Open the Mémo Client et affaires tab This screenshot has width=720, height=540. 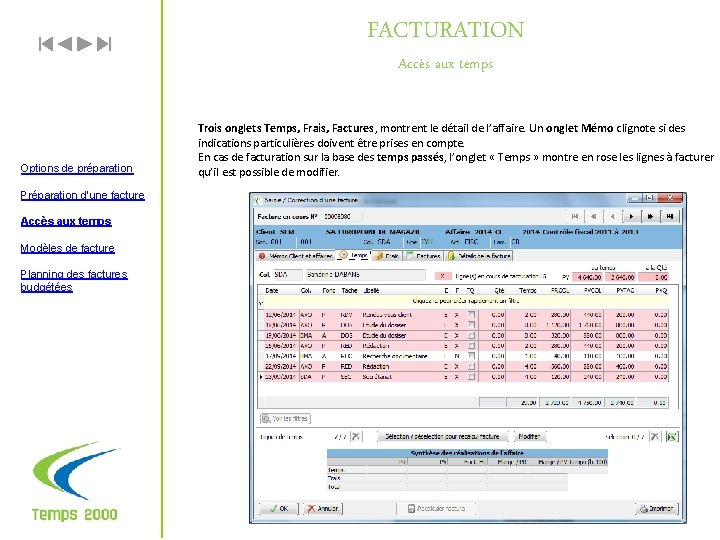295,256
